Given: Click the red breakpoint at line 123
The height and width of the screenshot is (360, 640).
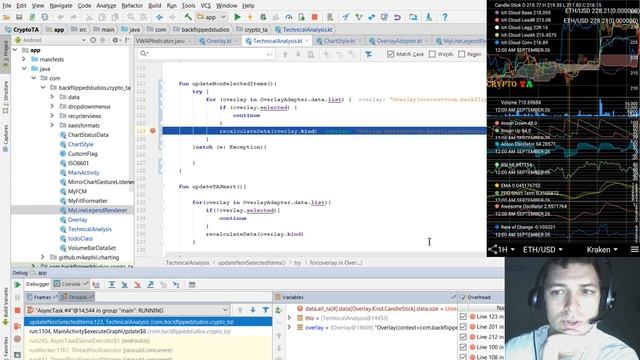Looking at the screenshot, I should 153,131.
